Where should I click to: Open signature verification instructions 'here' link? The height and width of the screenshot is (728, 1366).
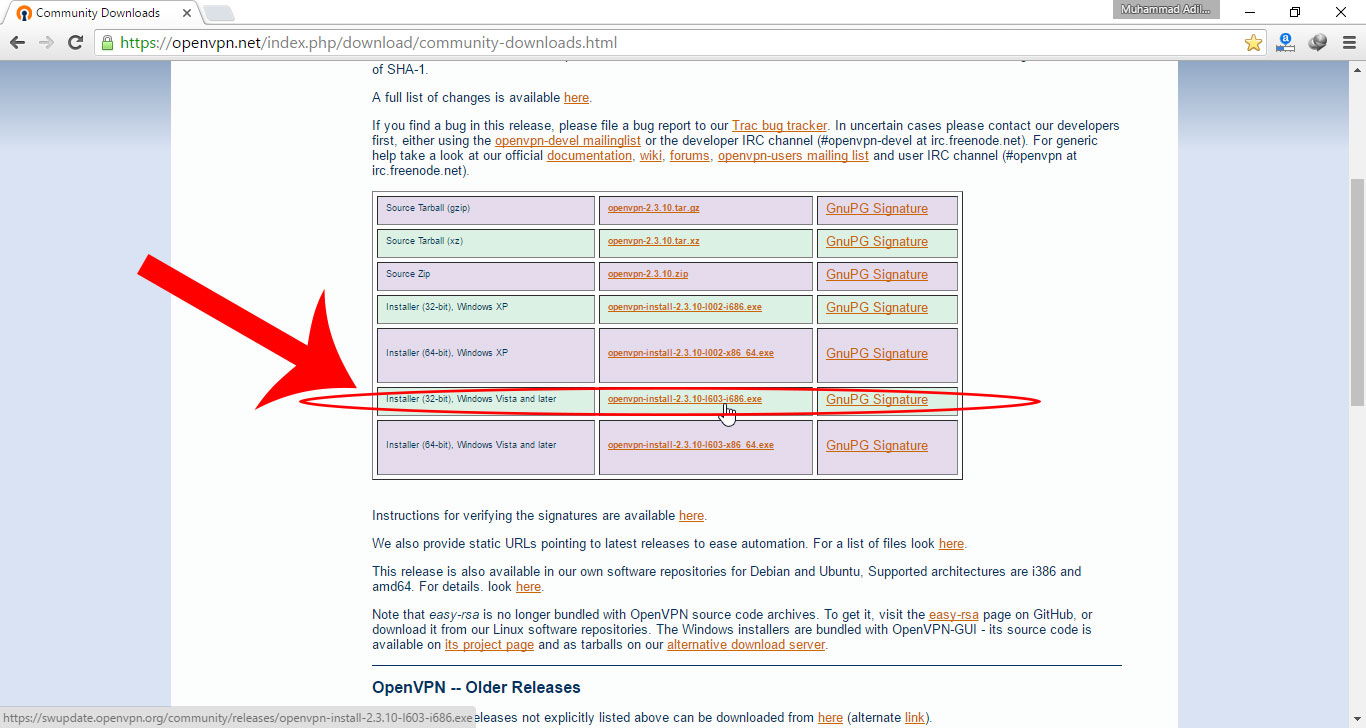point(691,516)
